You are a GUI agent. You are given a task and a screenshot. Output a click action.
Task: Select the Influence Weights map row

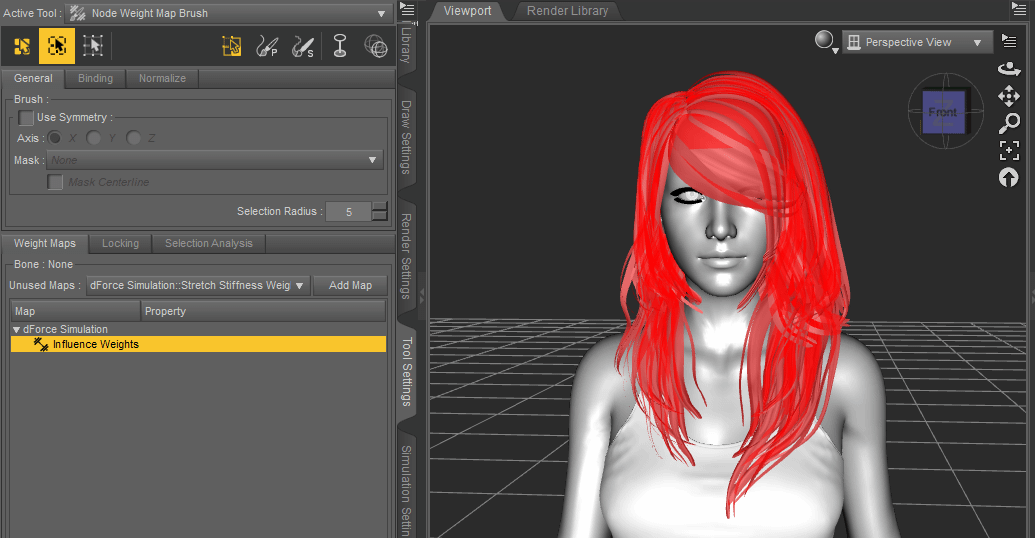click(198, 344)
